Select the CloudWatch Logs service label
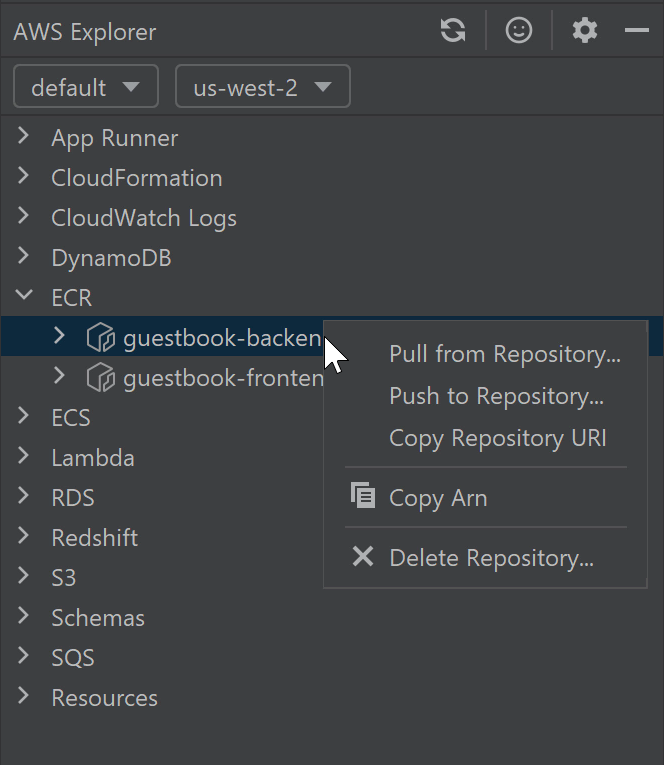 coord(144,218)
